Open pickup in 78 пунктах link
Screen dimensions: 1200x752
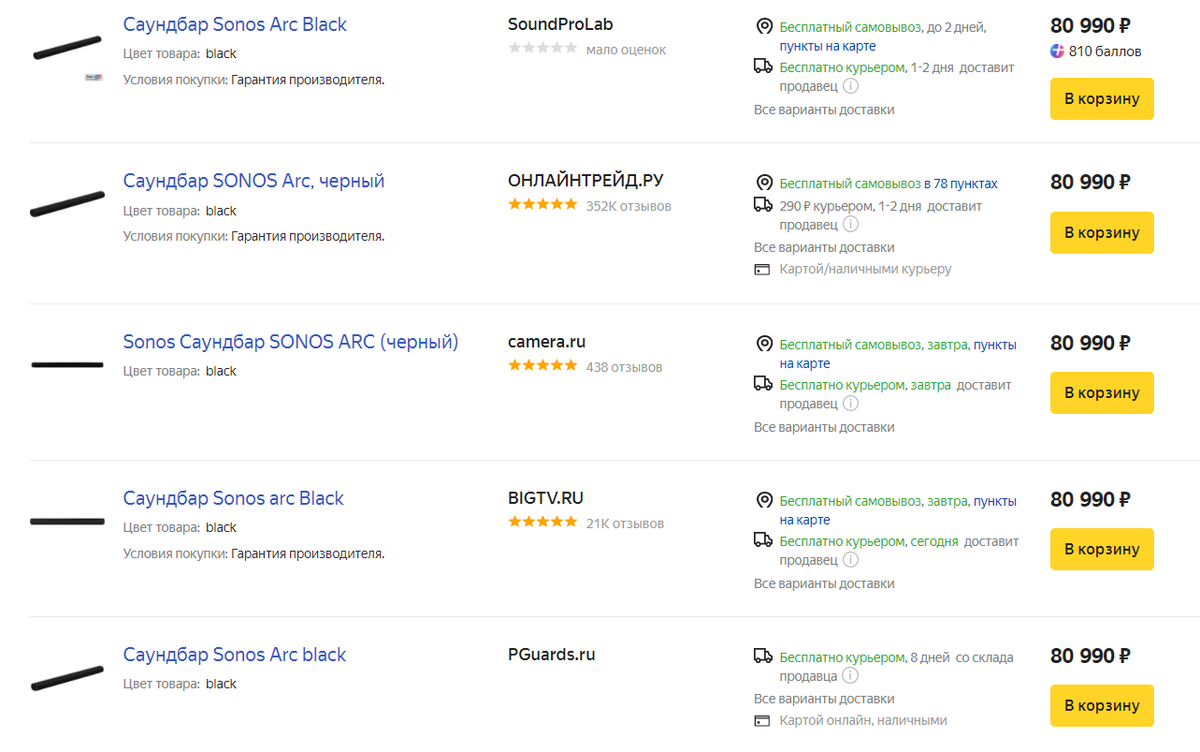pos(960,184)
